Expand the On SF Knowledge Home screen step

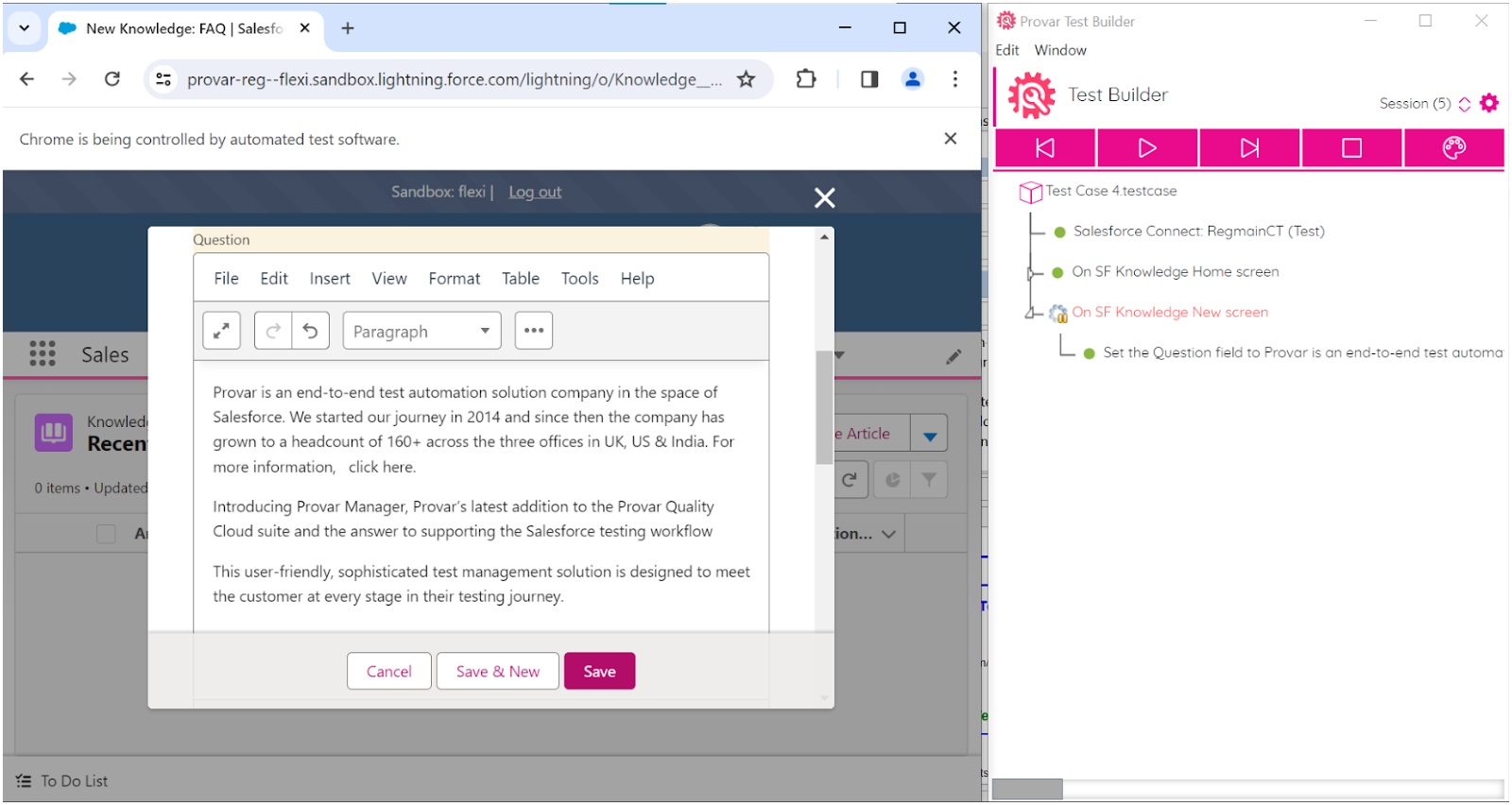tap(1030, 273)
